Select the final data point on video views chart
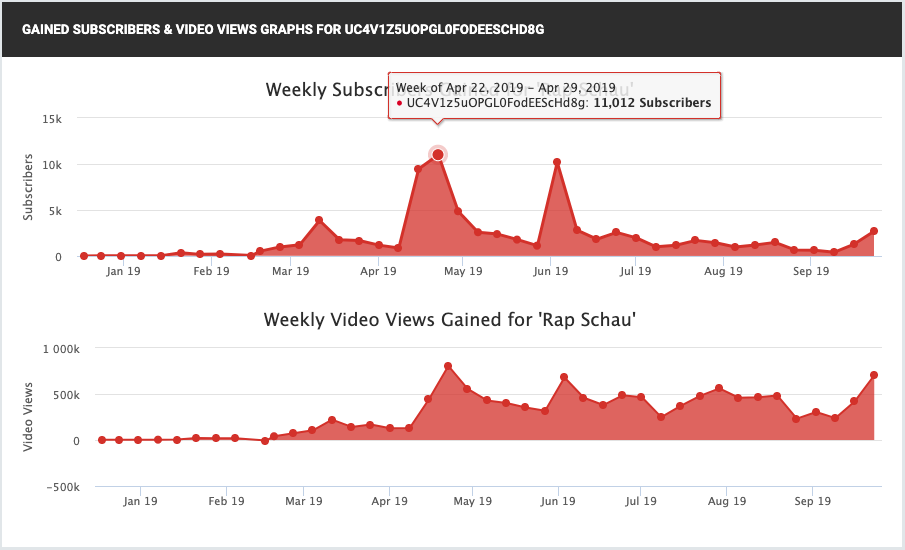Viewport: 905px width, 550px height. (x=874, y=375)
